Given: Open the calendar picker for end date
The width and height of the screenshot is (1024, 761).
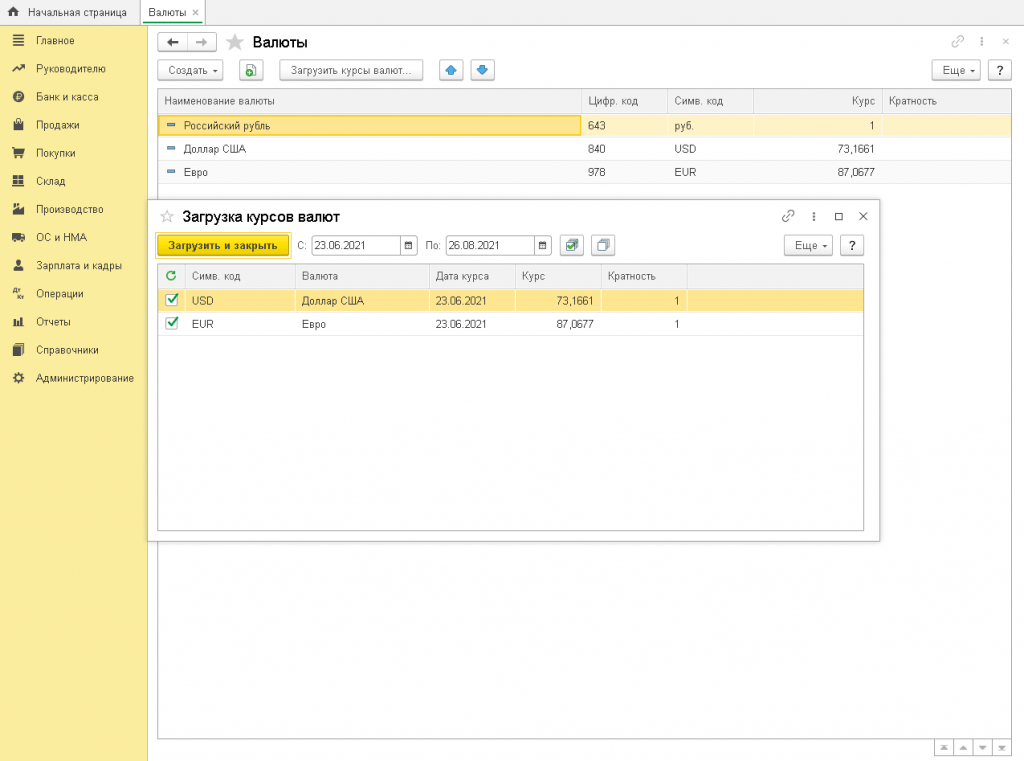Looking at the screenshot, I should click(543, 245).
